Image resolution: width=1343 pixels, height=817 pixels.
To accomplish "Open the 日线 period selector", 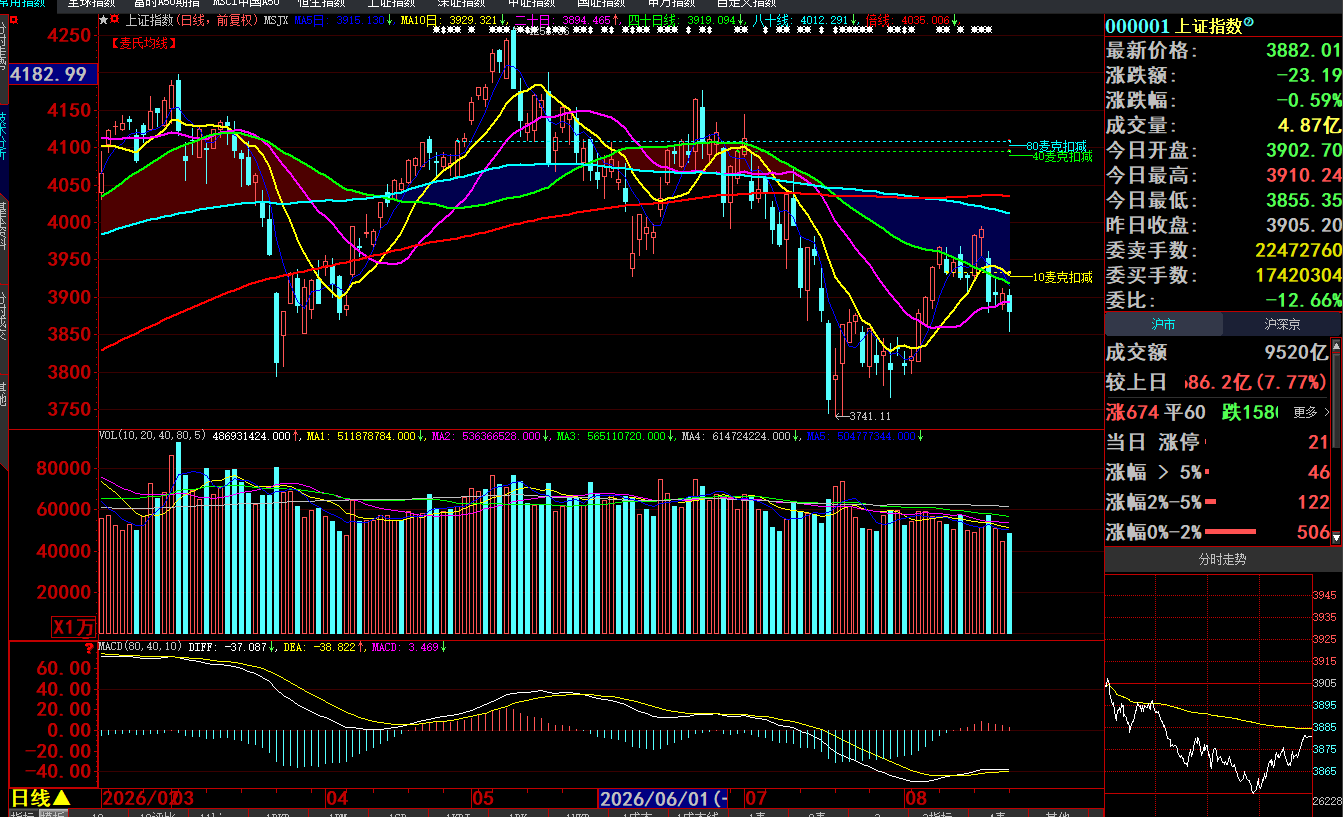I will [40, 798].
